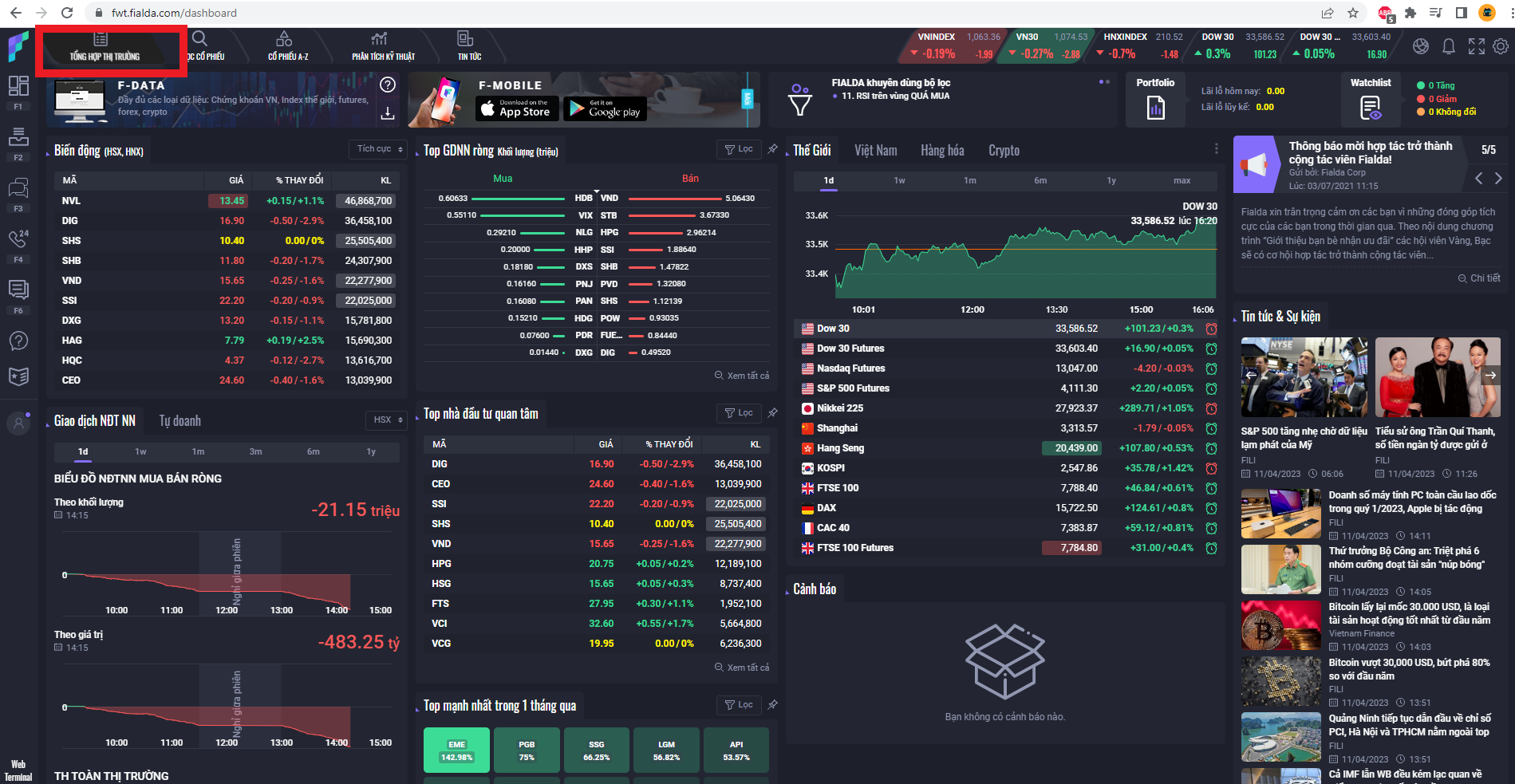
Task: Toggle the alarm for the Nikkei 225 row
Action: coord(1211,408)
